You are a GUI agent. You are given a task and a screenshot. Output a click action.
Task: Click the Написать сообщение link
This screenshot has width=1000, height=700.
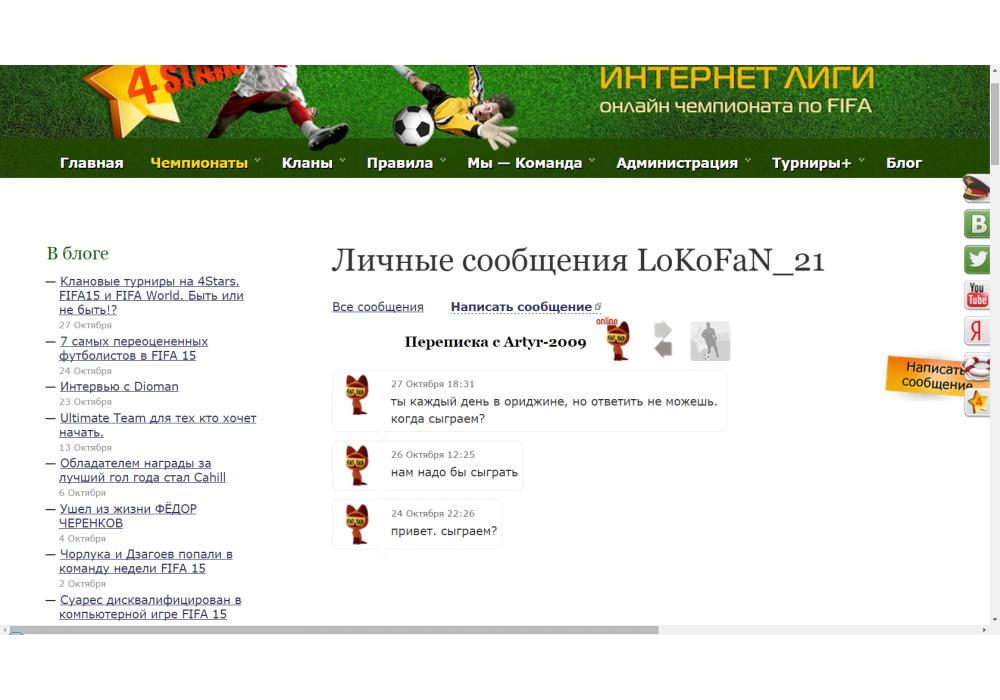(x=522, y=307)
